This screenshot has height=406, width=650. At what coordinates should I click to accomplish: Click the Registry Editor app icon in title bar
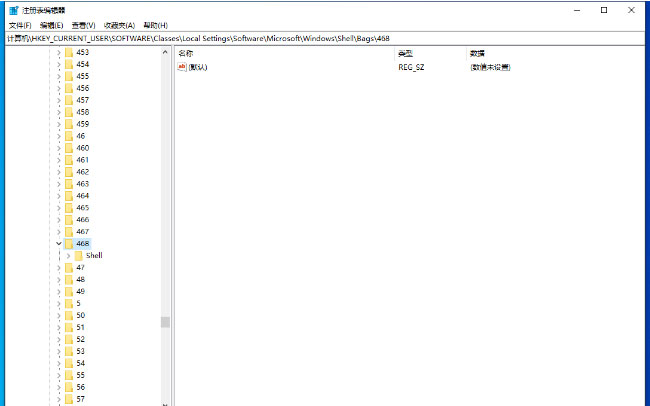(13, 9)
